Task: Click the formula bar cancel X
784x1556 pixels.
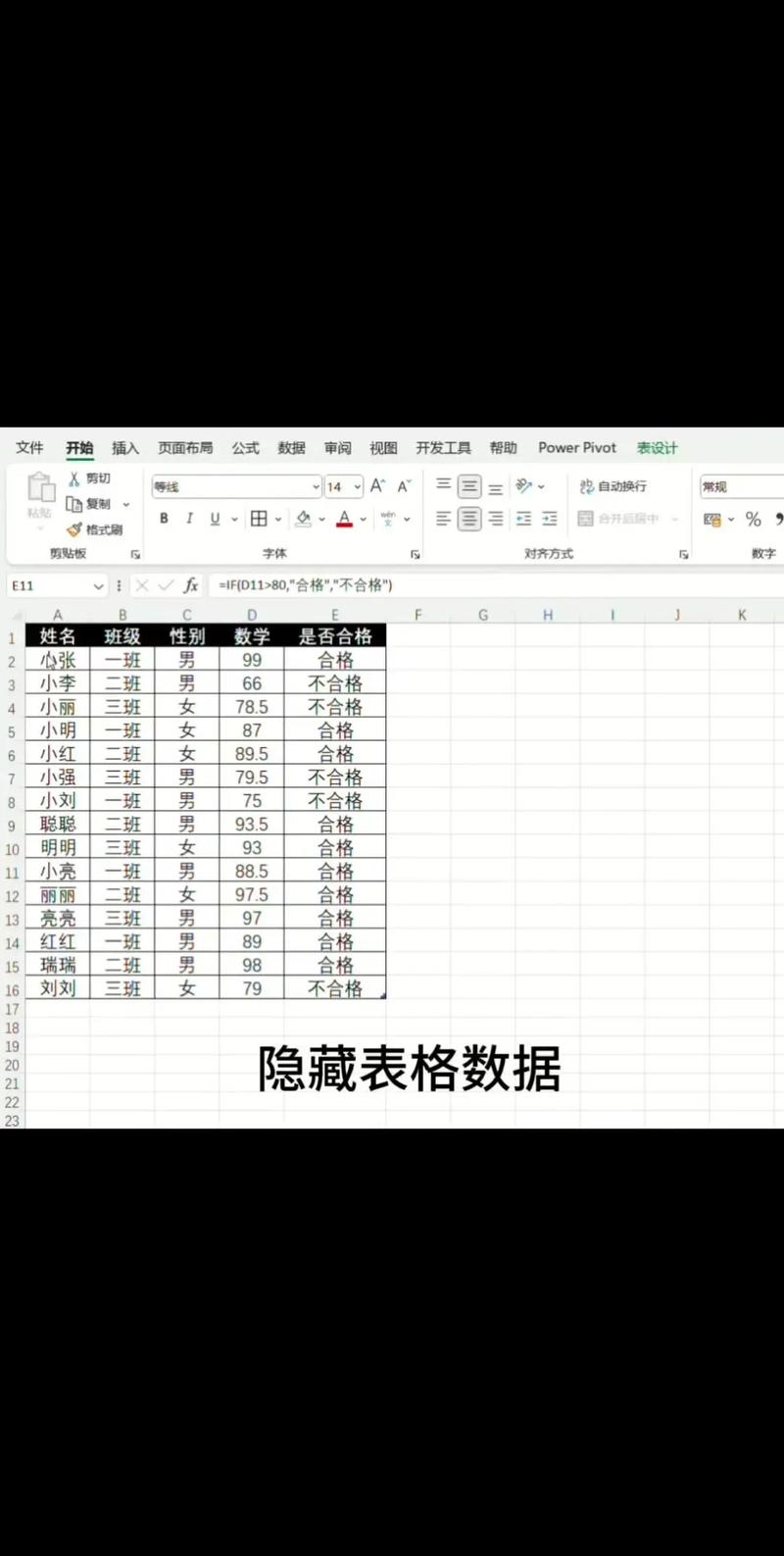Action: tap(142, 585)
